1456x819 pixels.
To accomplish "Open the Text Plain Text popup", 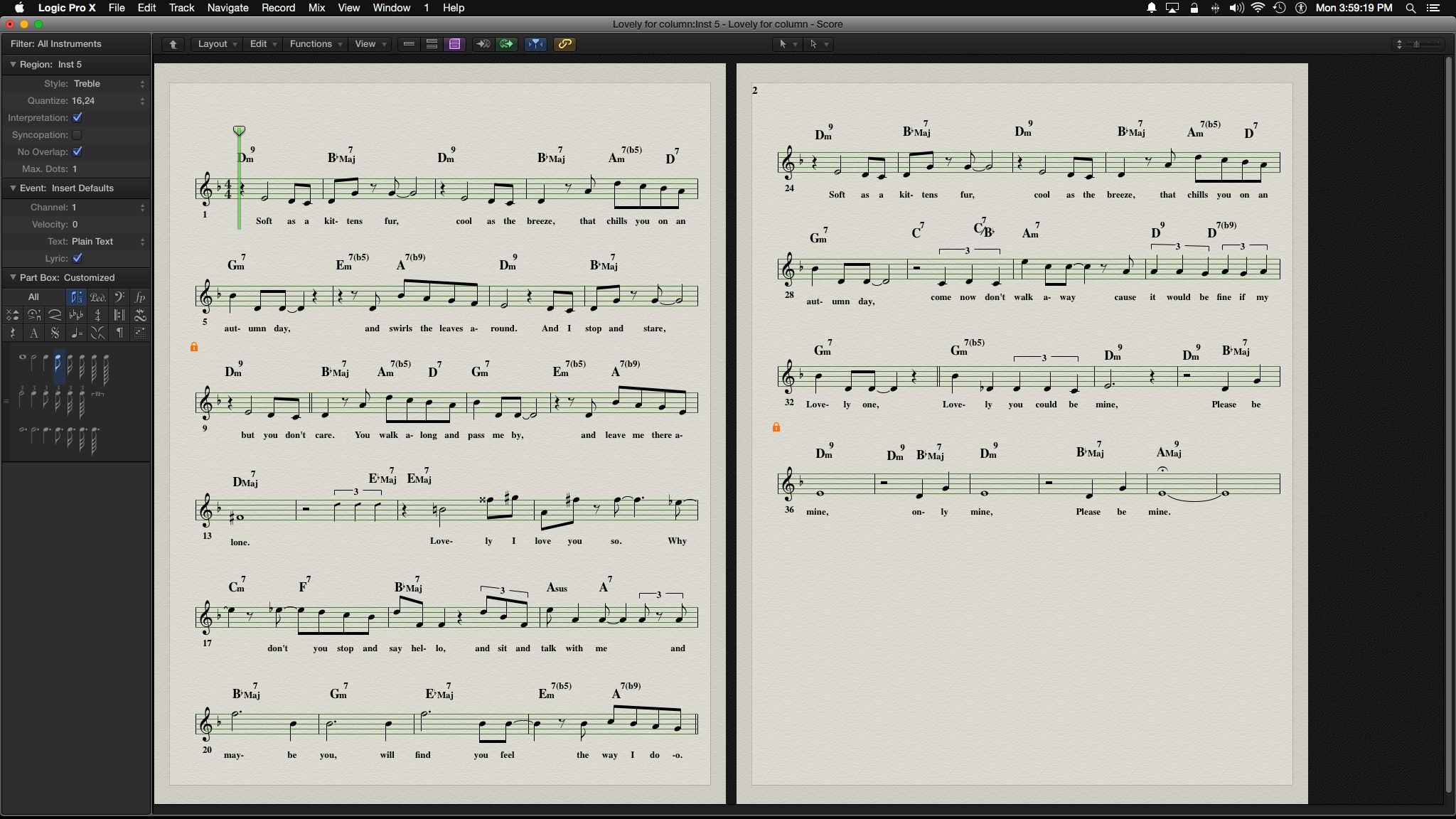I will (109, 241).
